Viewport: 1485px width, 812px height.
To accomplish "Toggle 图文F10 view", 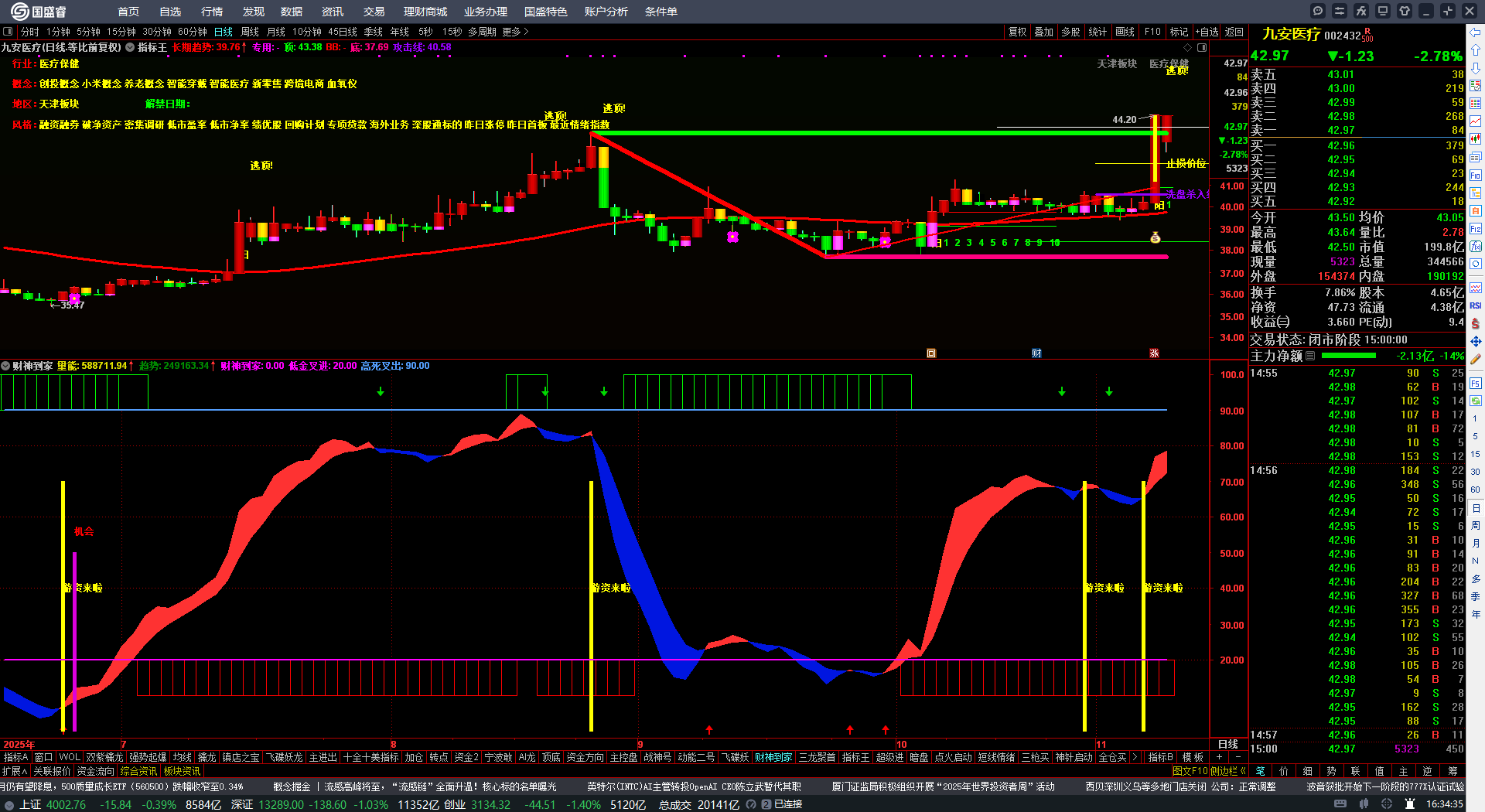I will click(1190, 771).
